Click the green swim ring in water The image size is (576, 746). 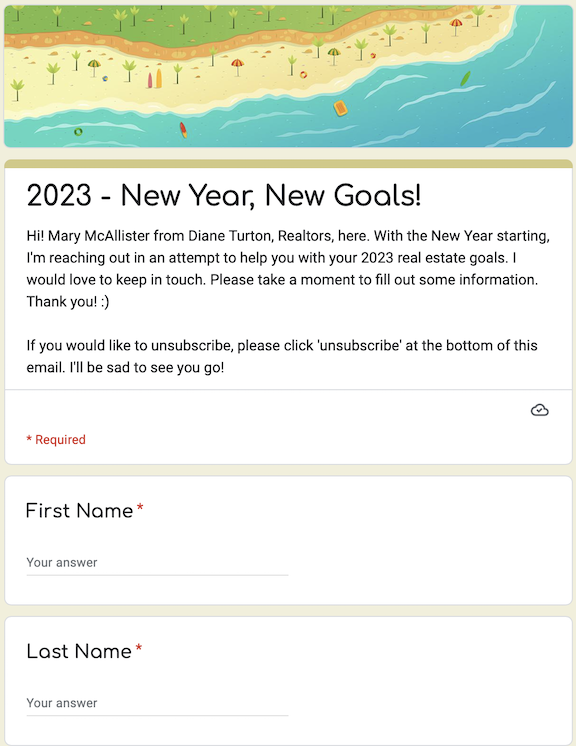[78, 132]
